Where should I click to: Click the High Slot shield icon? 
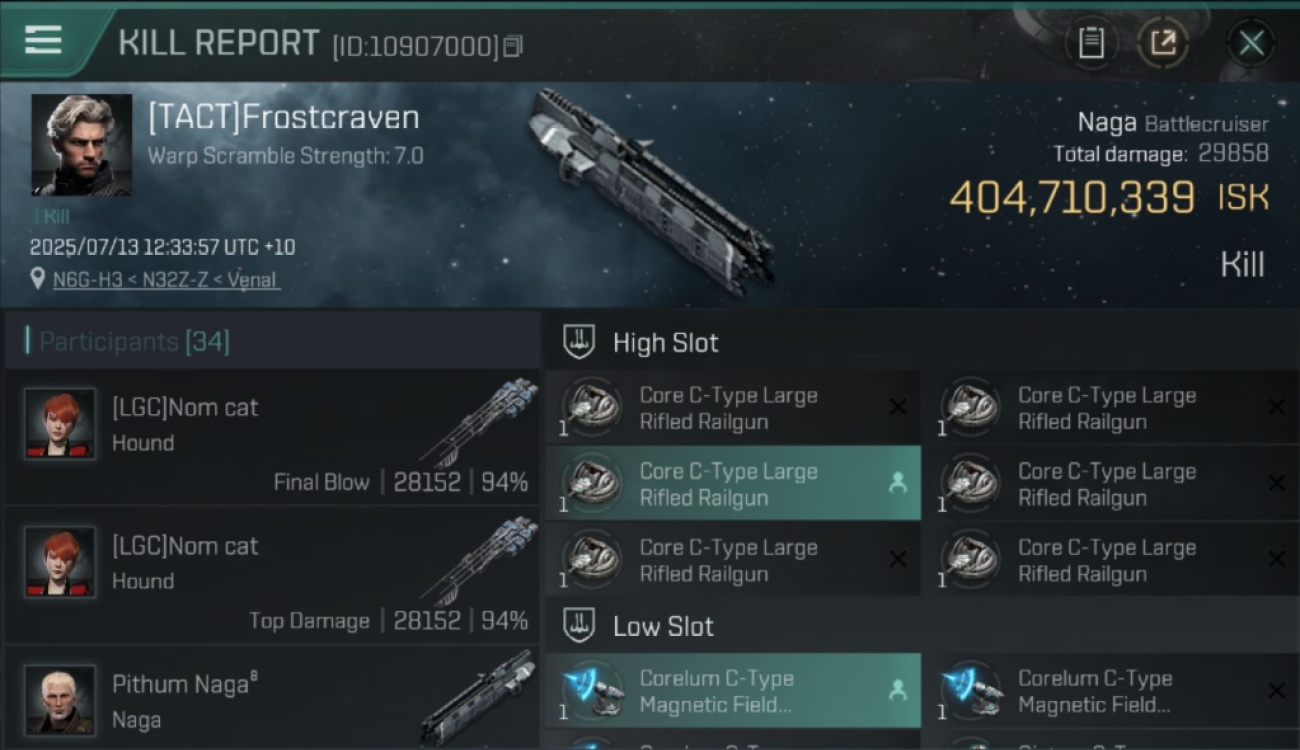pos(580,342)
